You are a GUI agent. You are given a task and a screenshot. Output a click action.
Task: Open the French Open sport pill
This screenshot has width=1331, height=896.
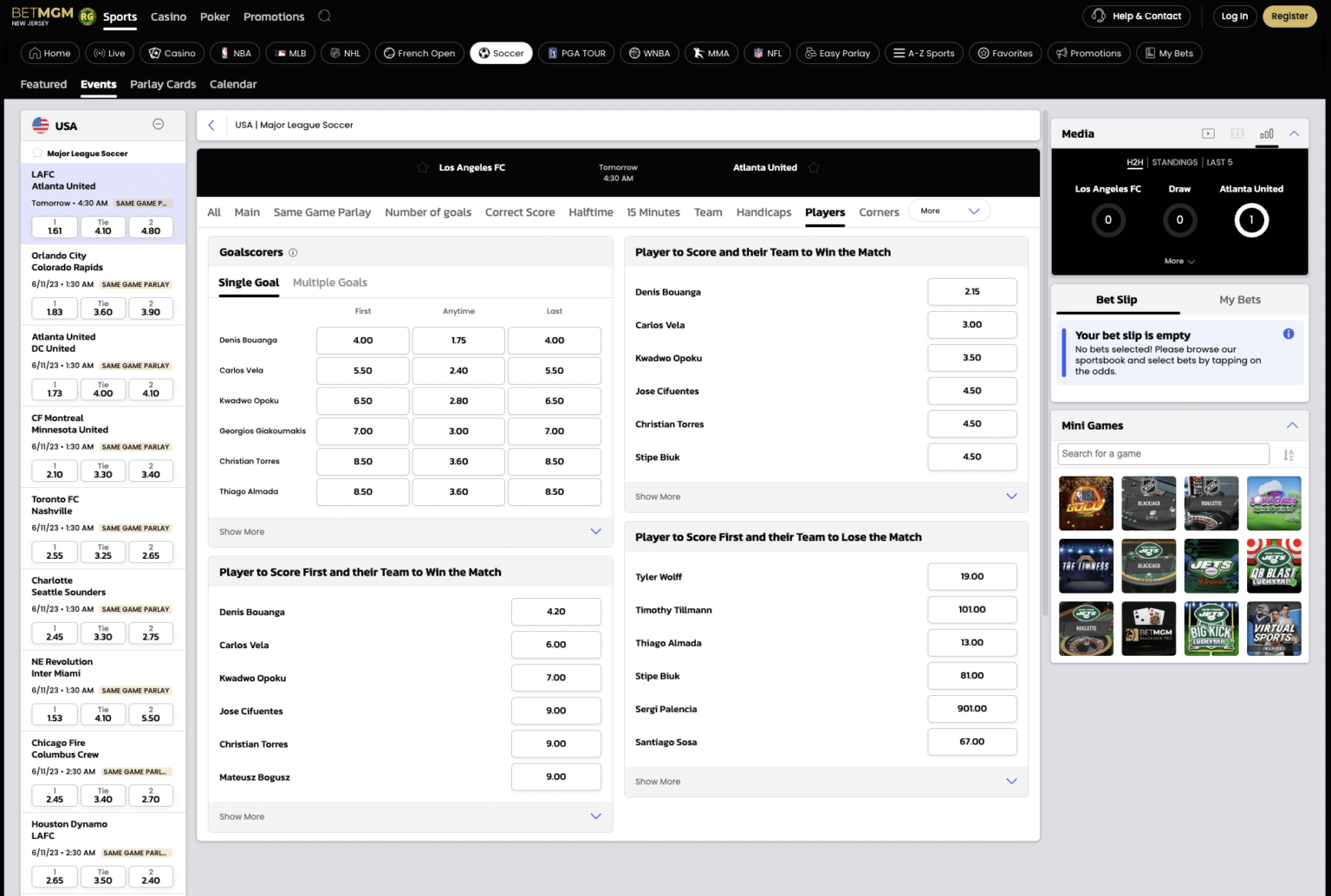coord(420,53)
